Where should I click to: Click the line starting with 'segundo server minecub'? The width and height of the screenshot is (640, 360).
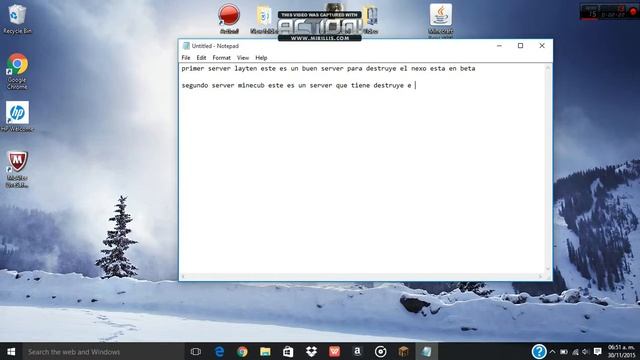pyautogui.click(x=297, y=85)
